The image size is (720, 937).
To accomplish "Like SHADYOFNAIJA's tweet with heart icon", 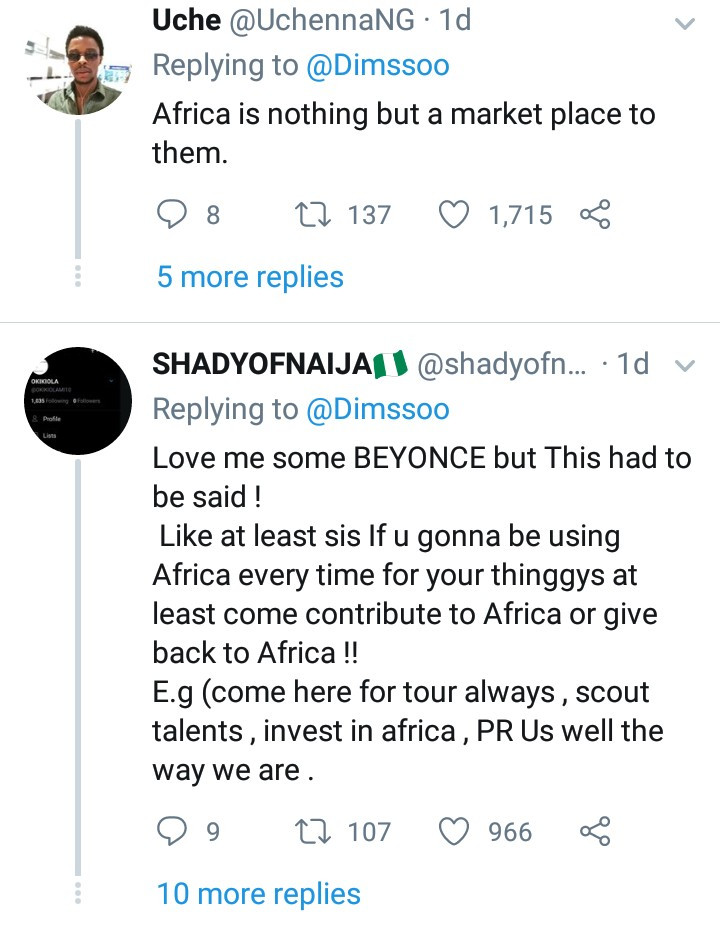I will click(x=454, y=831).
